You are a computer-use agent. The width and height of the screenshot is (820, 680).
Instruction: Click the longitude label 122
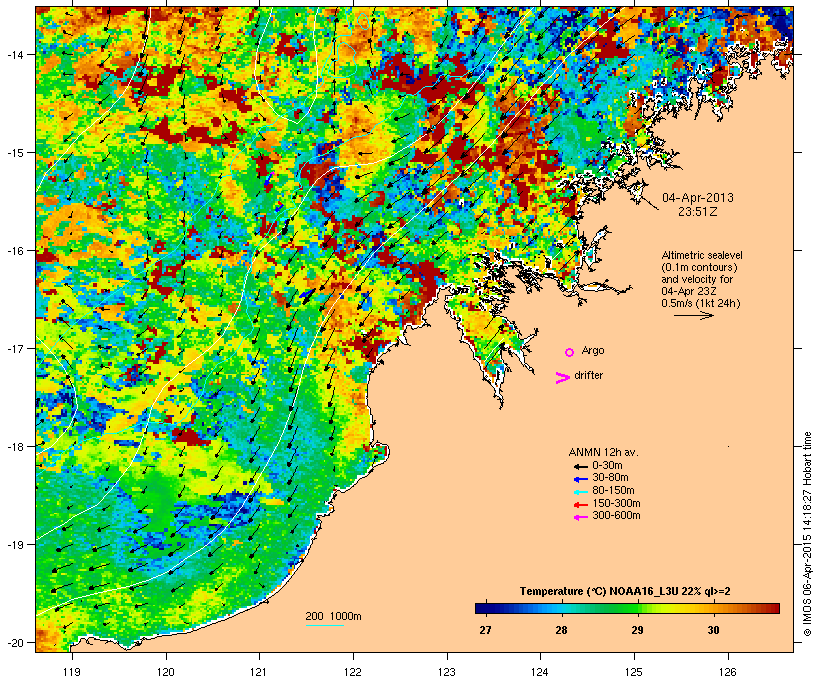tap(353, 672)
